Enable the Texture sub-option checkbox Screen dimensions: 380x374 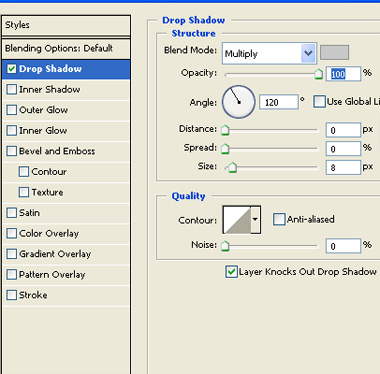(x=24, y=192)
